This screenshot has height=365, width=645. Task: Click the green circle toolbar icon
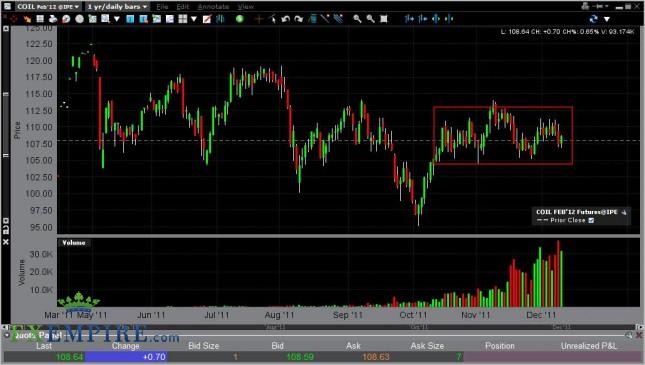coord(240,19)
